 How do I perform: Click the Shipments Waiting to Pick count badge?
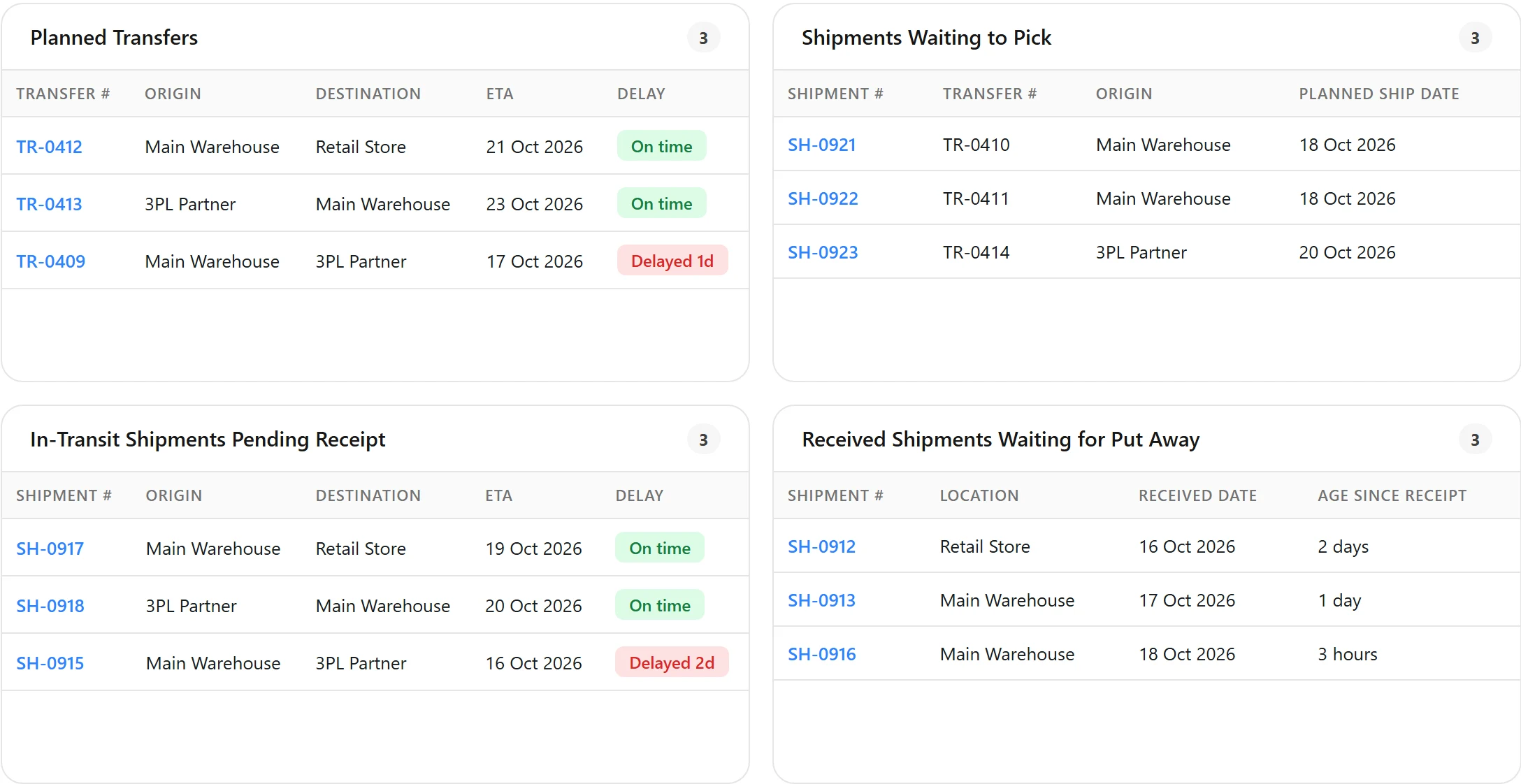[x=1475, y=38]
